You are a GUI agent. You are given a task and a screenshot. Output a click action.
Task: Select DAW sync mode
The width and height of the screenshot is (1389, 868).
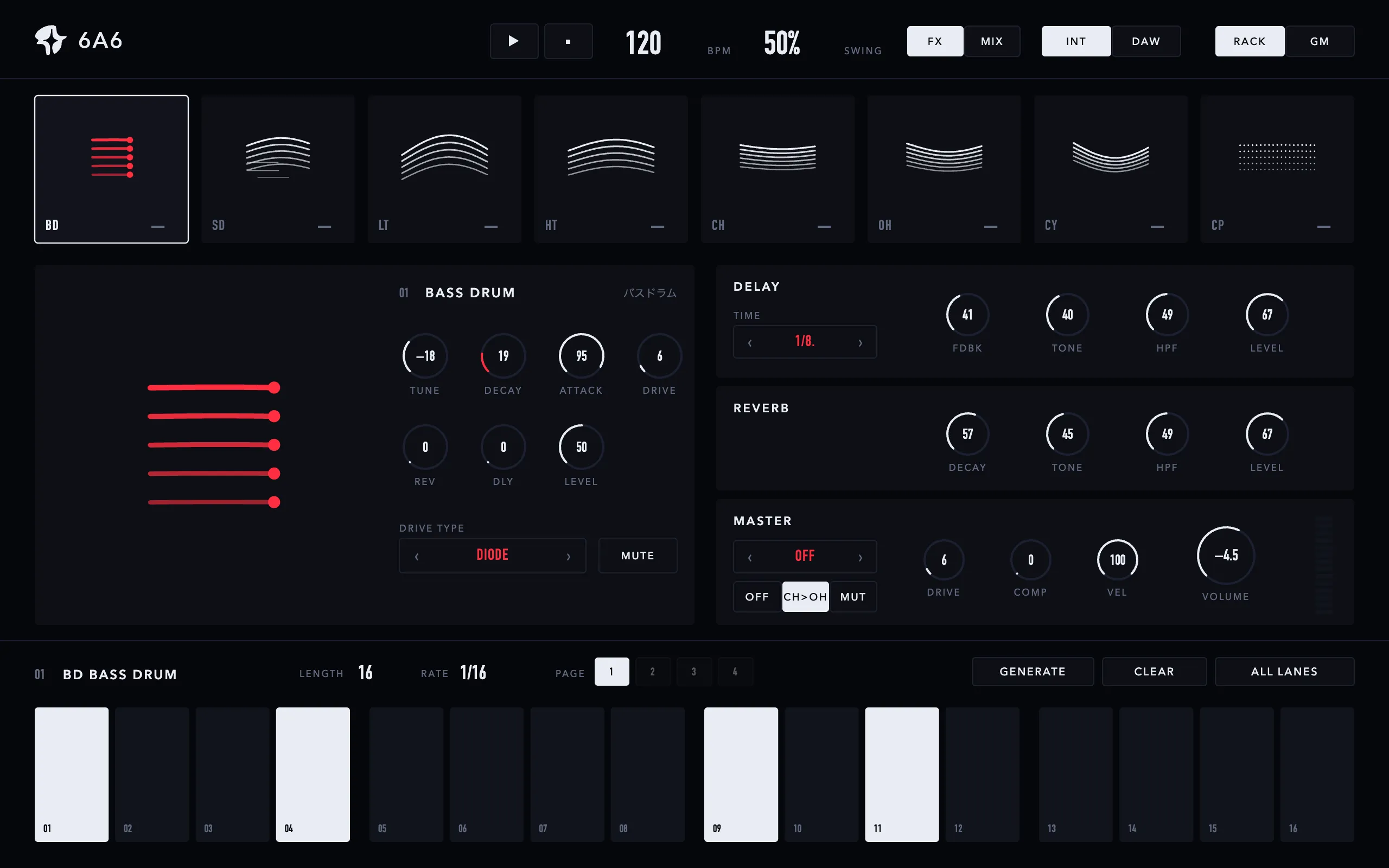(1146, 41)
